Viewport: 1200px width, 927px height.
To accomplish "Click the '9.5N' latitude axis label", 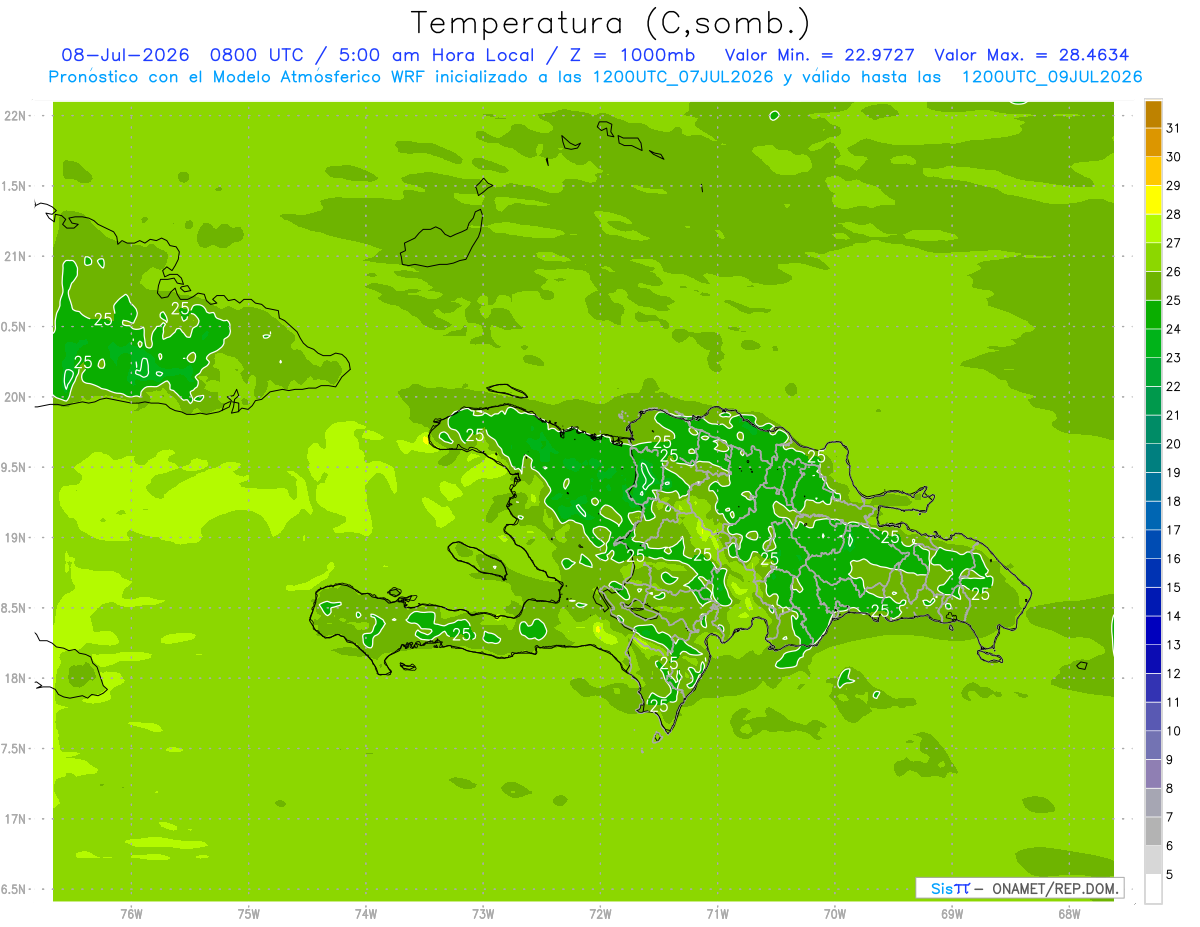I will click(x=15, y=467).
